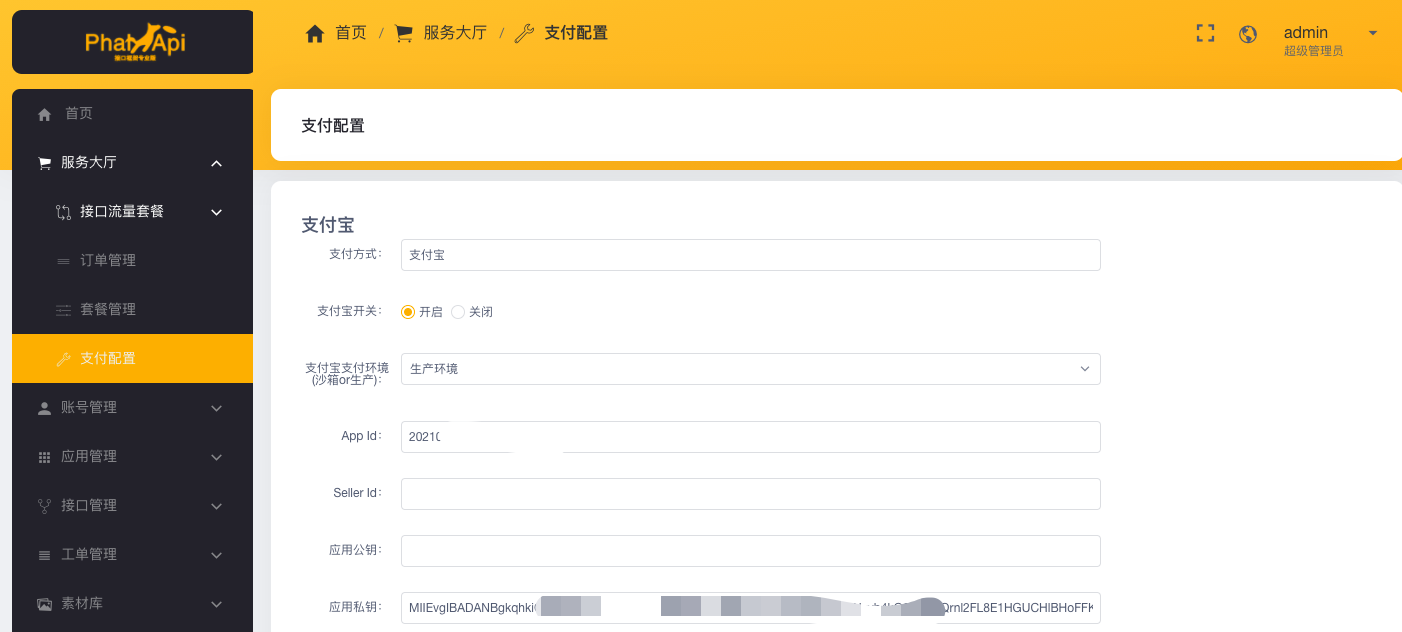The width and height of the screenshot is (1402, 632).
Task: Click the PhalApi logo
Action: pos(133,42)
